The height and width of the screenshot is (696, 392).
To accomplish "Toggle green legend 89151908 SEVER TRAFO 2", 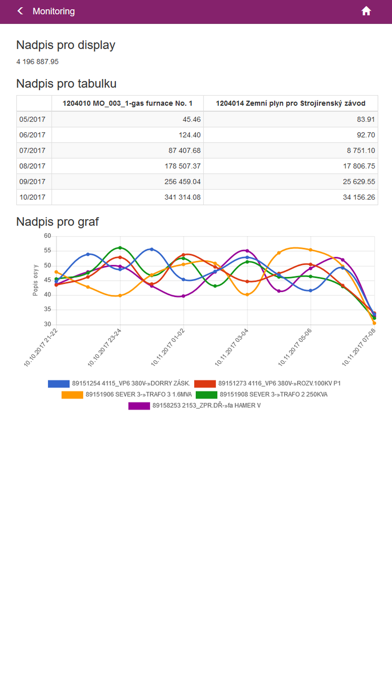I will click(261, 395).
